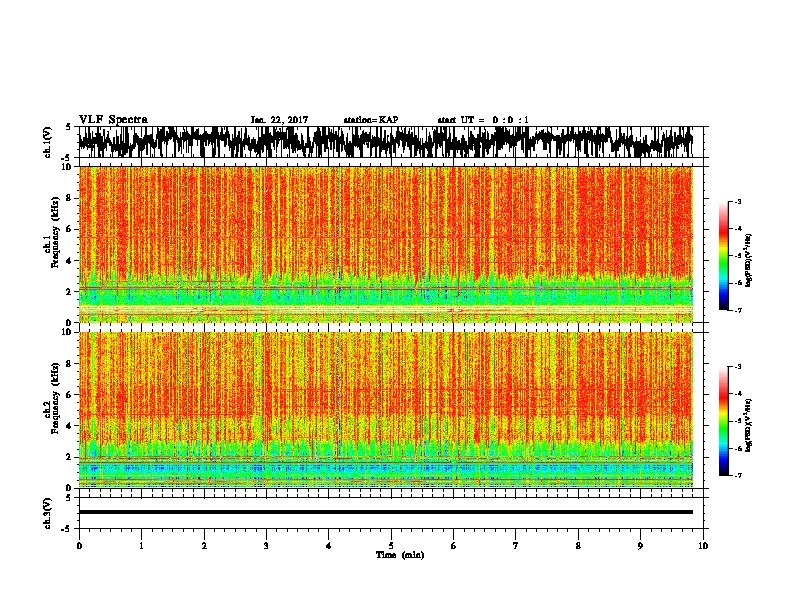Click the time axis tick label "2"

(x=204, y=545)
